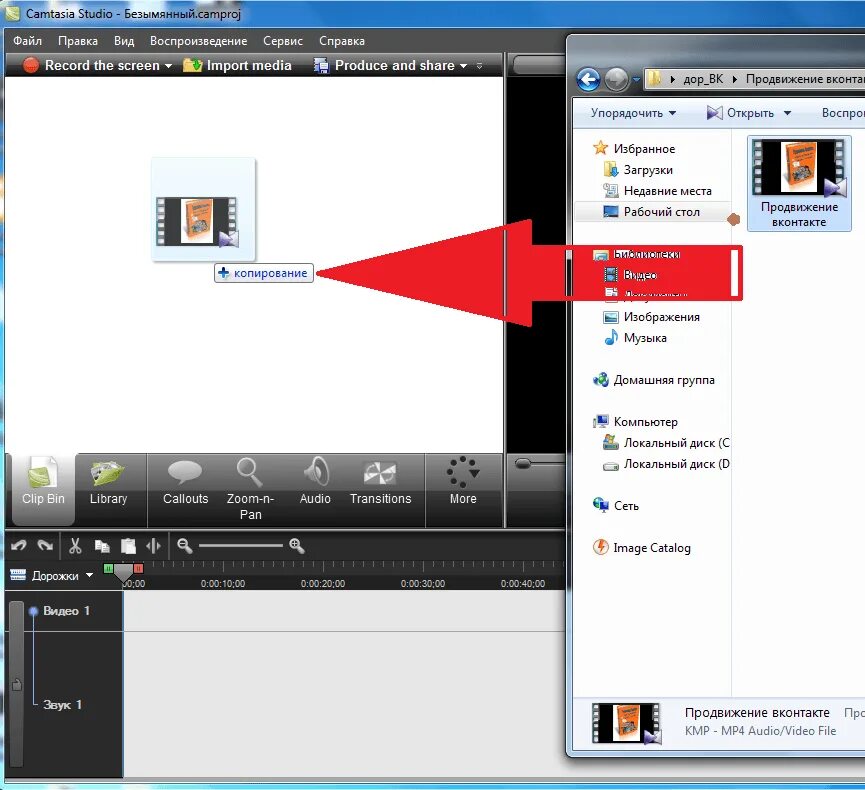This screenshot has width=865, height=790.
Task: Open the Файл menu
Action: coord(28,41)
